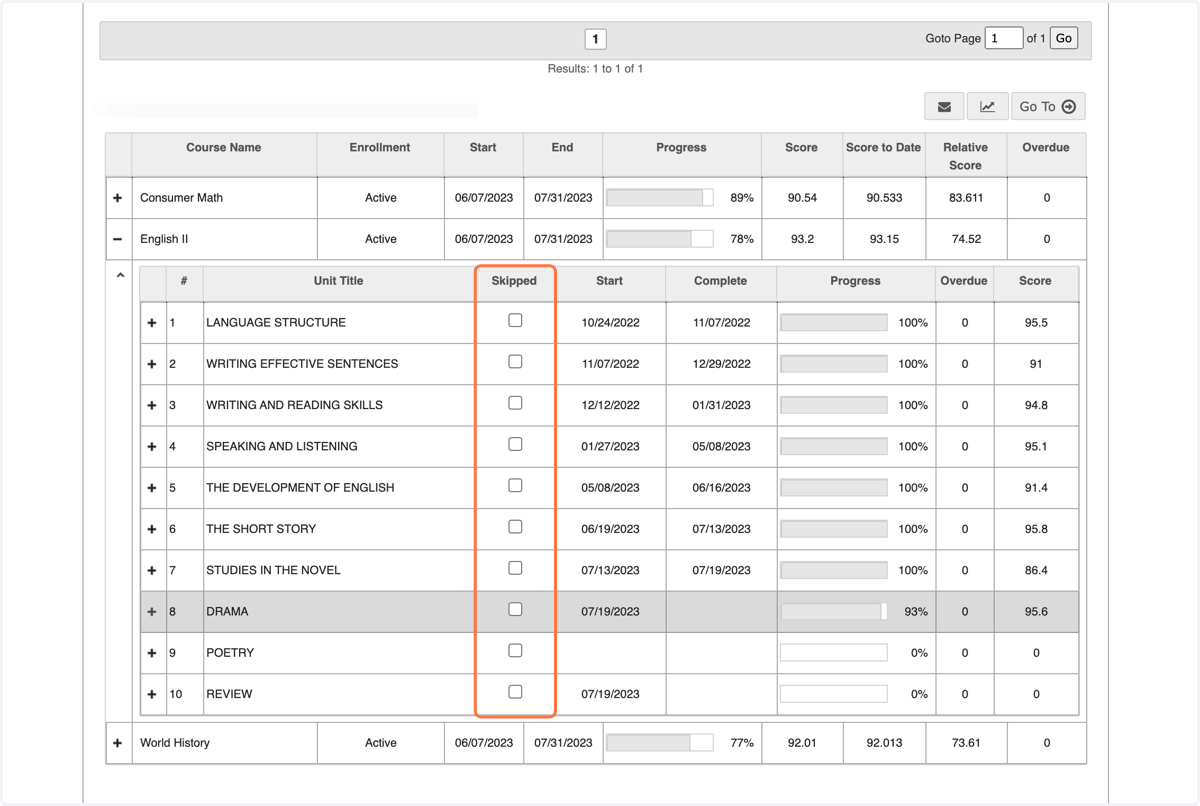Screen dimensions: 1200x806
Task: Expand the Consumer Math course row
Action: click(x=118, y=198)
